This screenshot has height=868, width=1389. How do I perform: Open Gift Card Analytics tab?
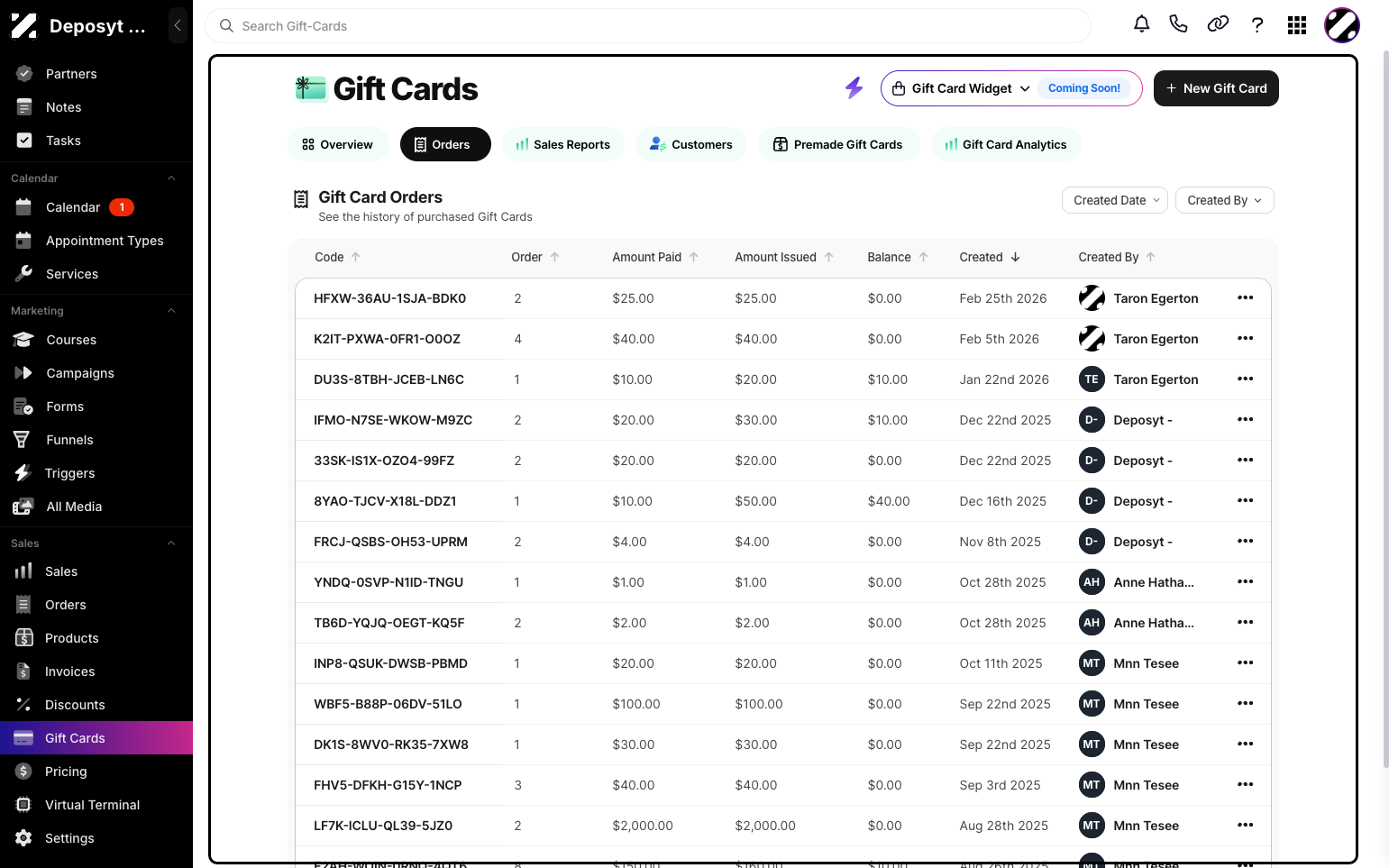coord(1006,144)
